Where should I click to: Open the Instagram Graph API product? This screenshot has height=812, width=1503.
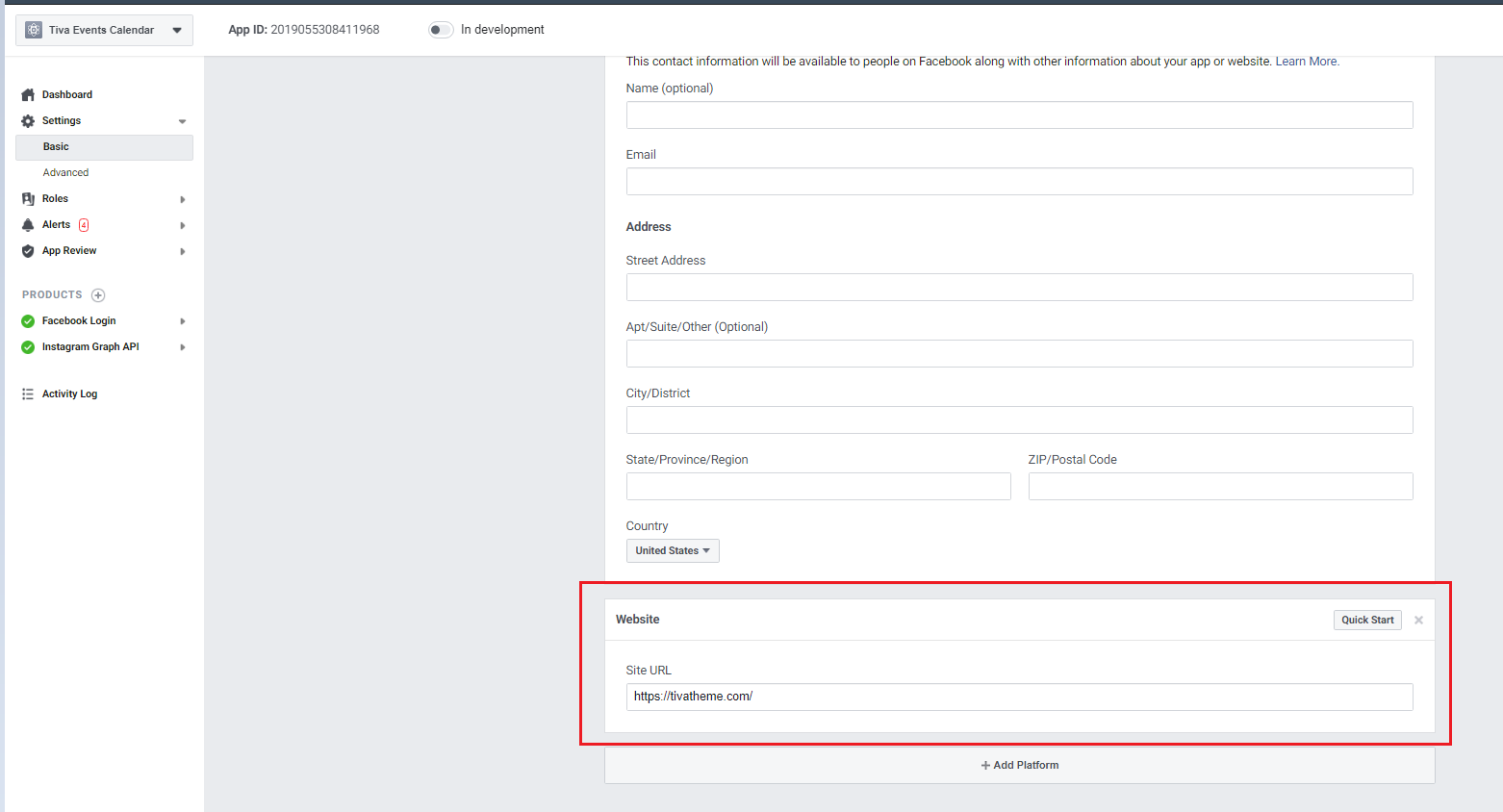tap(90, 347)
